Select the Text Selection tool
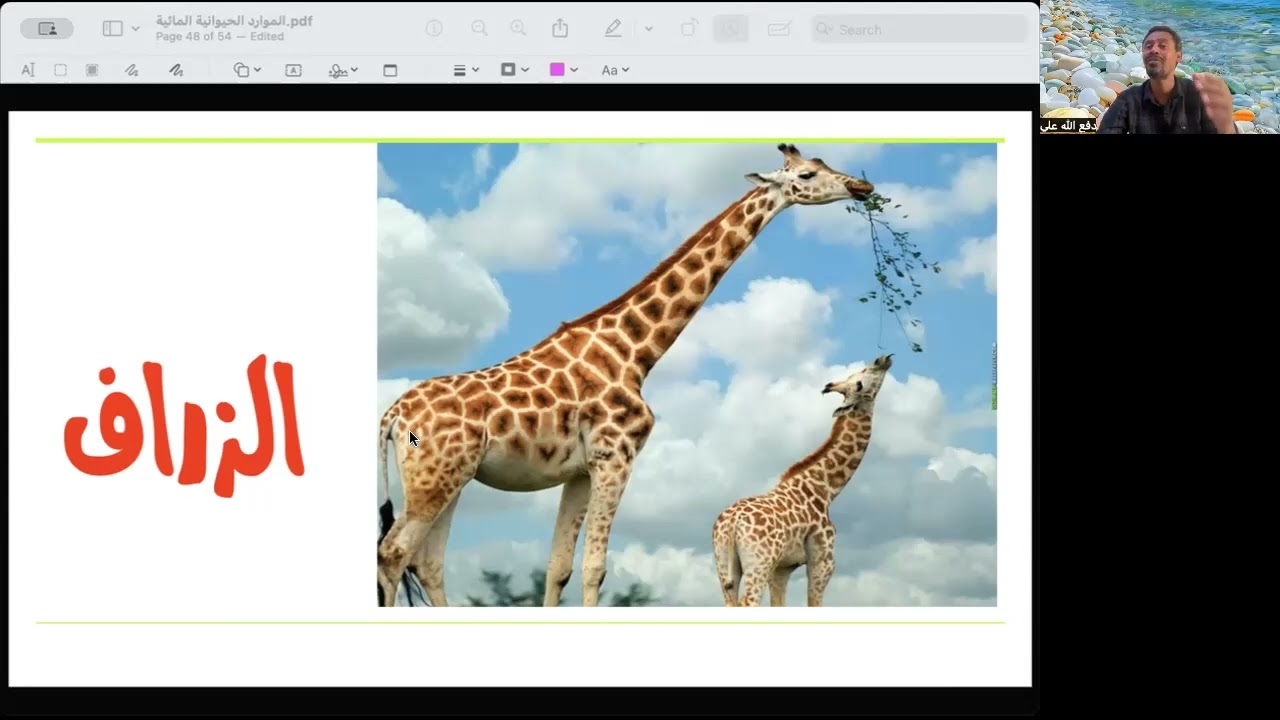 click(28, 70)
